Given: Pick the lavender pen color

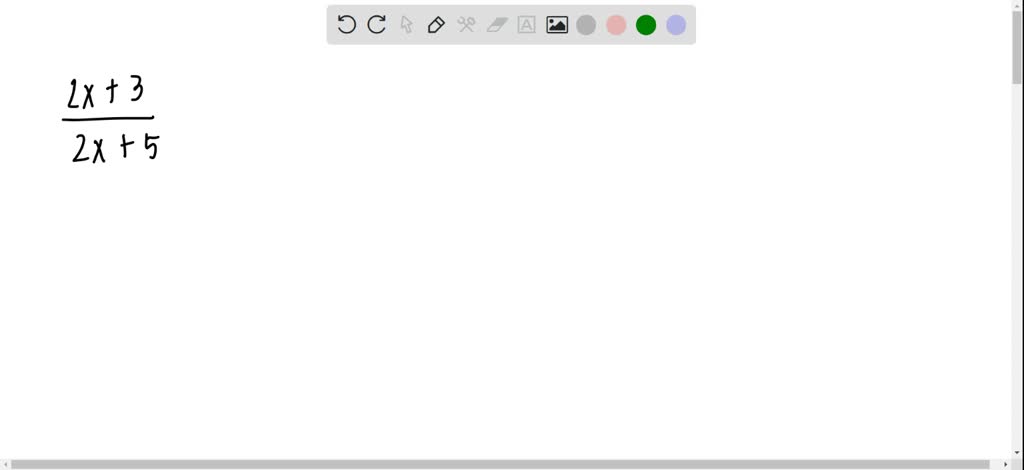Looking at the screenshot, I should (x=676, y=25).
